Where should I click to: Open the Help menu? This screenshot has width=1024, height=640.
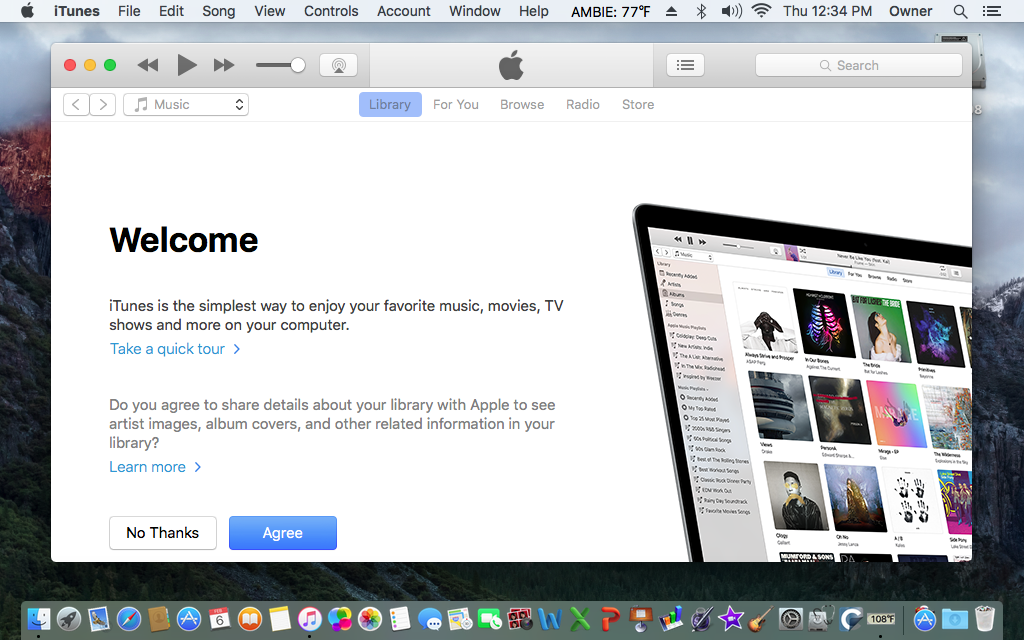click(534, 11)
